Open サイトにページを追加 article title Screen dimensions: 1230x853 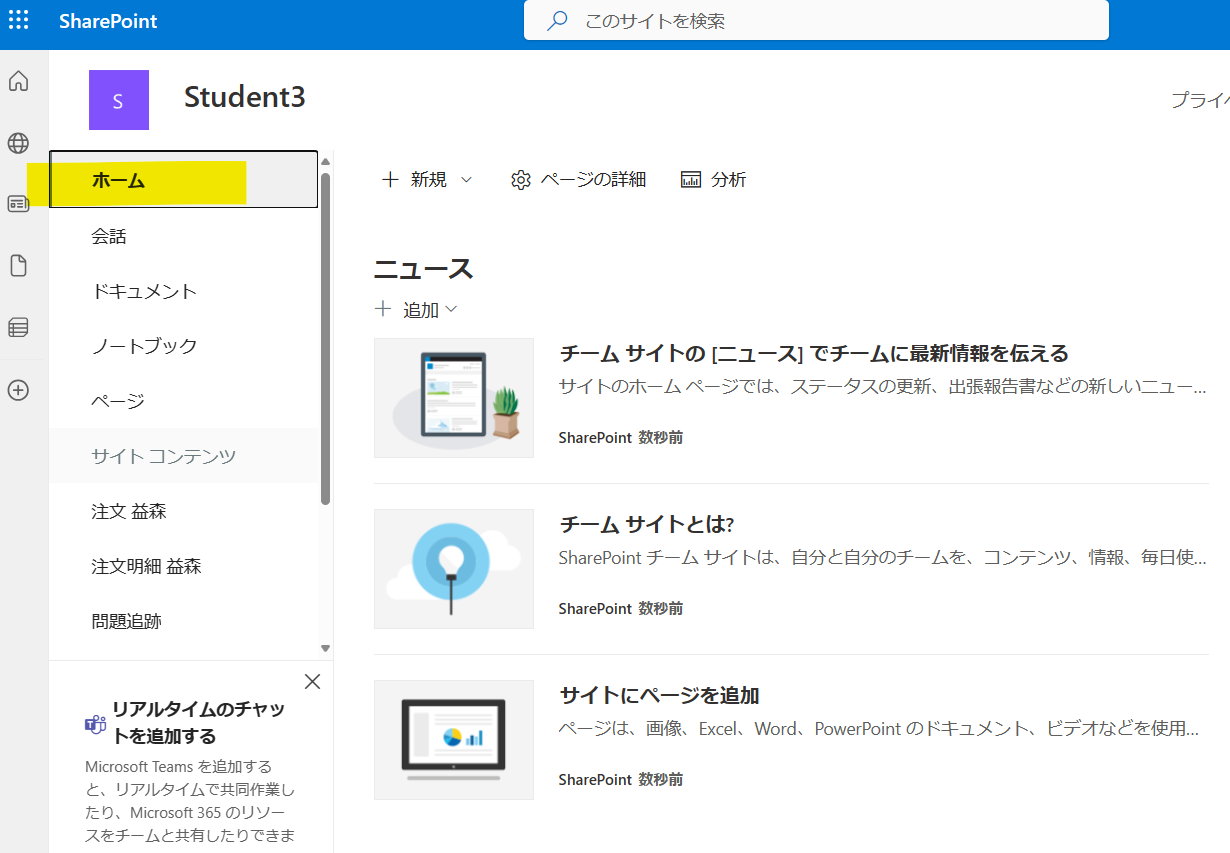click(x=659, y=695)
